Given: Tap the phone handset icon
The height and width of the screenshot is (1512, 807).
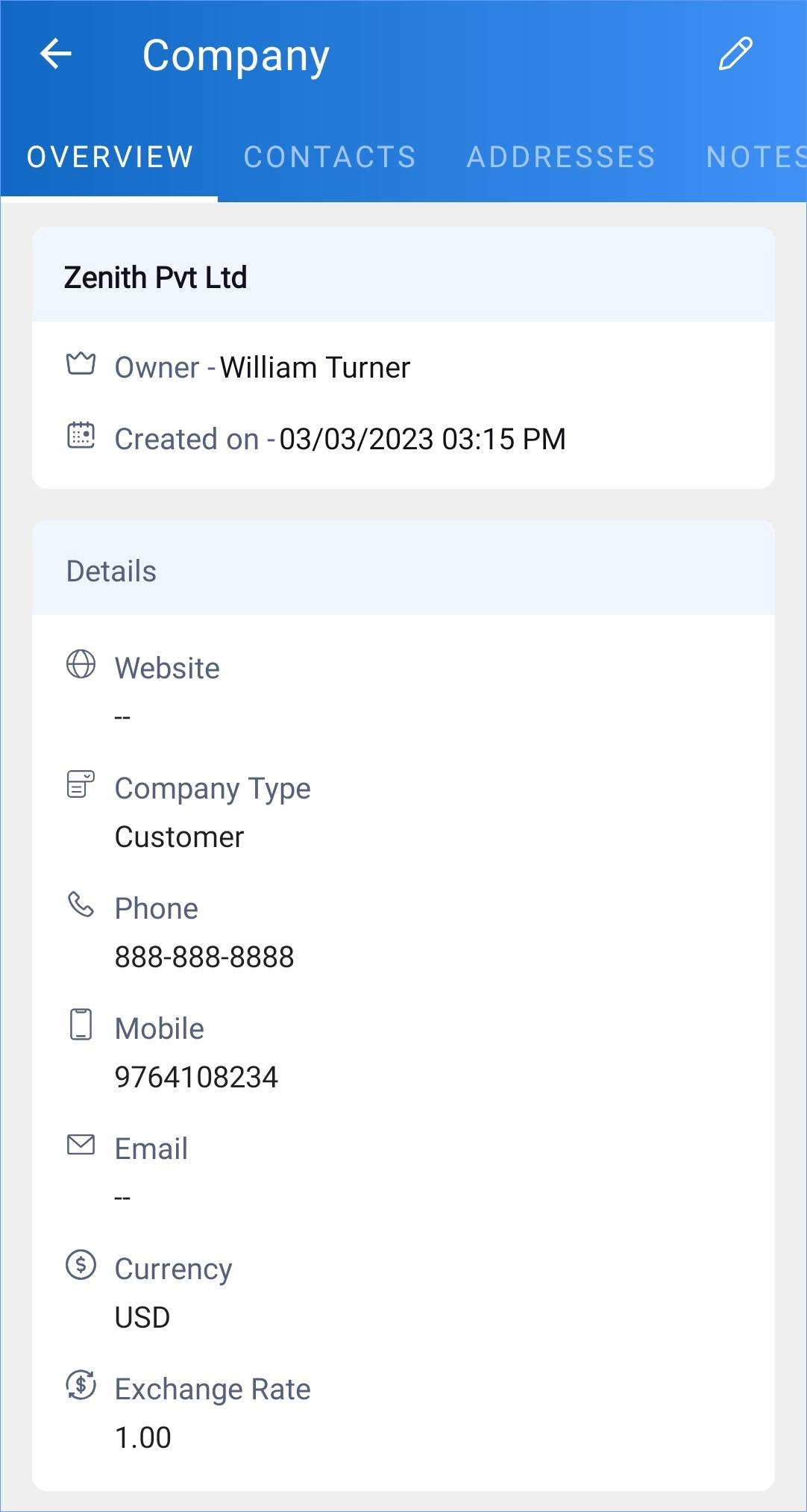Looking at the screenshot, I should (81, 905).
